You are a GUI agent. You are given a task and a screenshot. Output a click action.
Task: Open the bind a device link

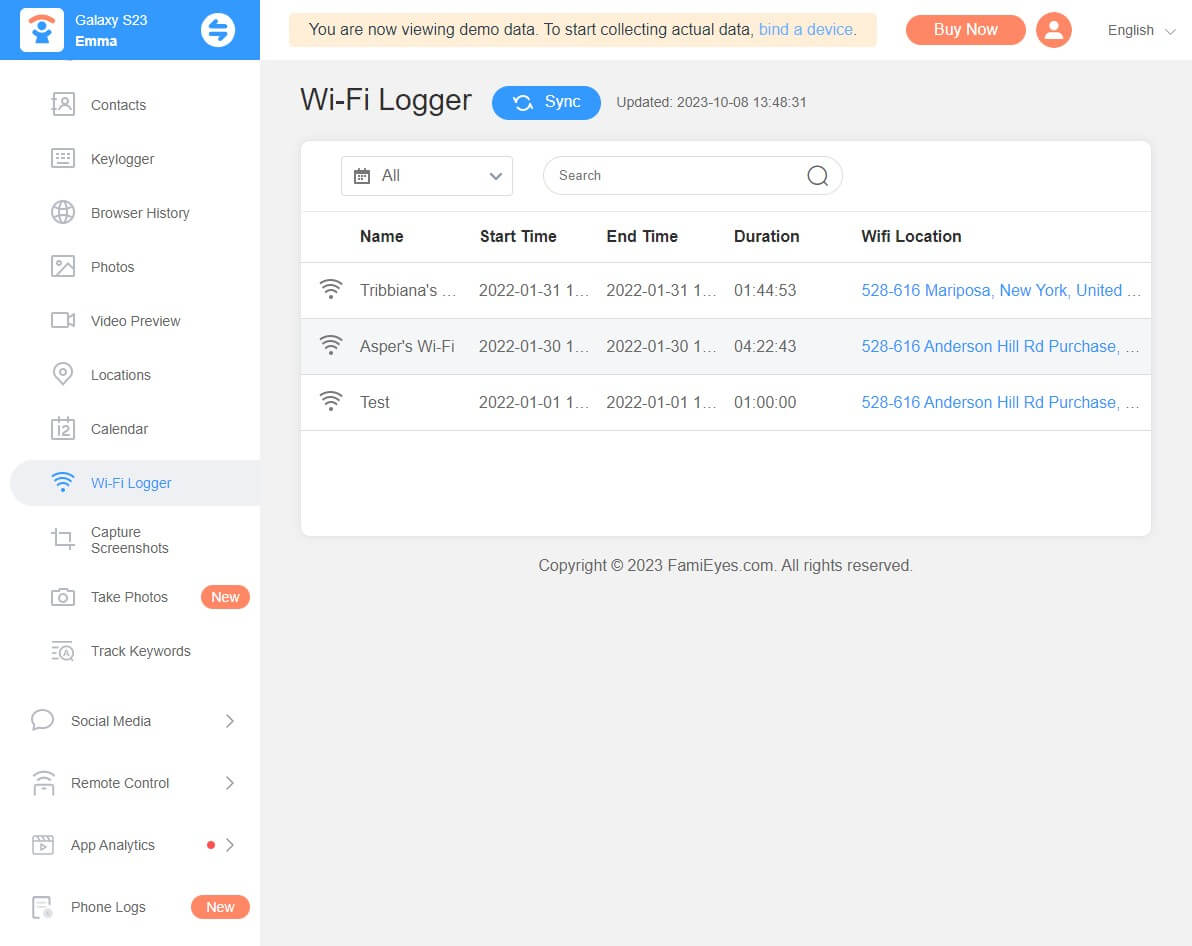click(805, 30)
